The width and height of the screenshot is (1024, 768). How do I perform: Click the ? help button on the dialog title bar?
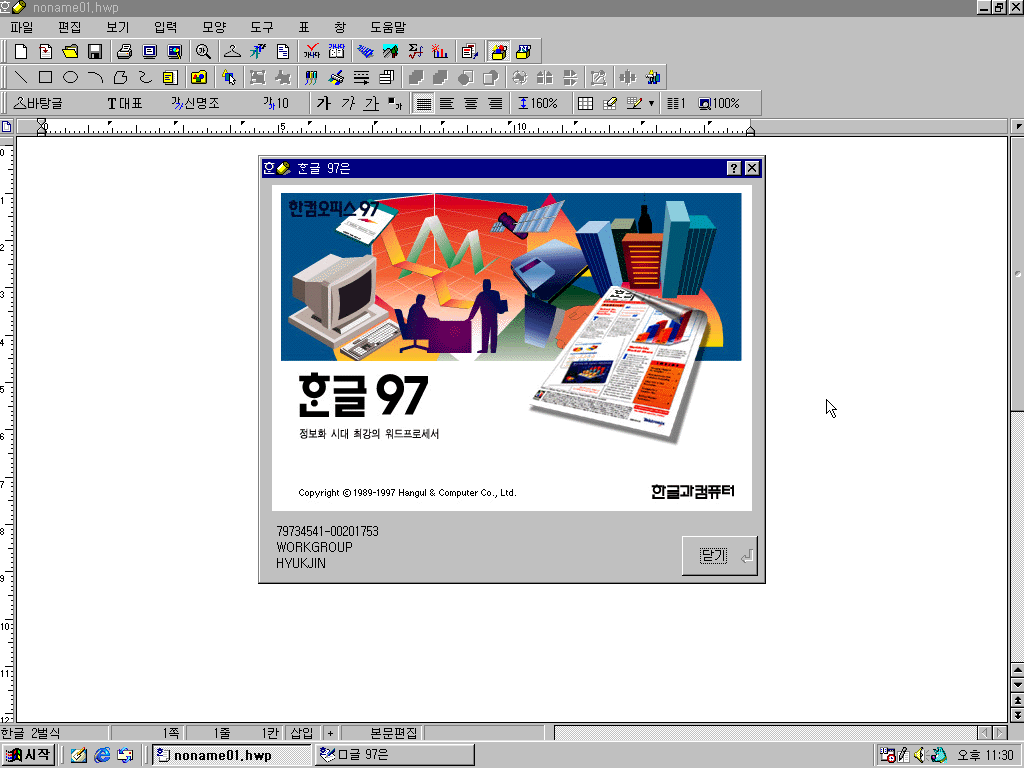[733, 168]
